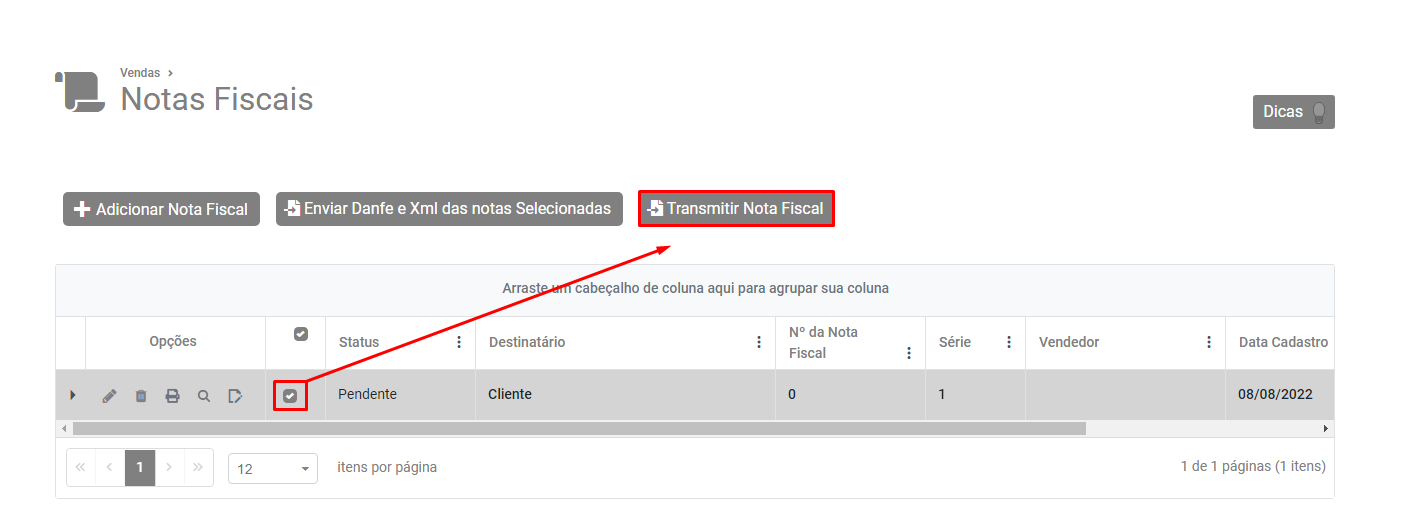
Task: Open the Série column options menu
Action: tap(1009, 342)
